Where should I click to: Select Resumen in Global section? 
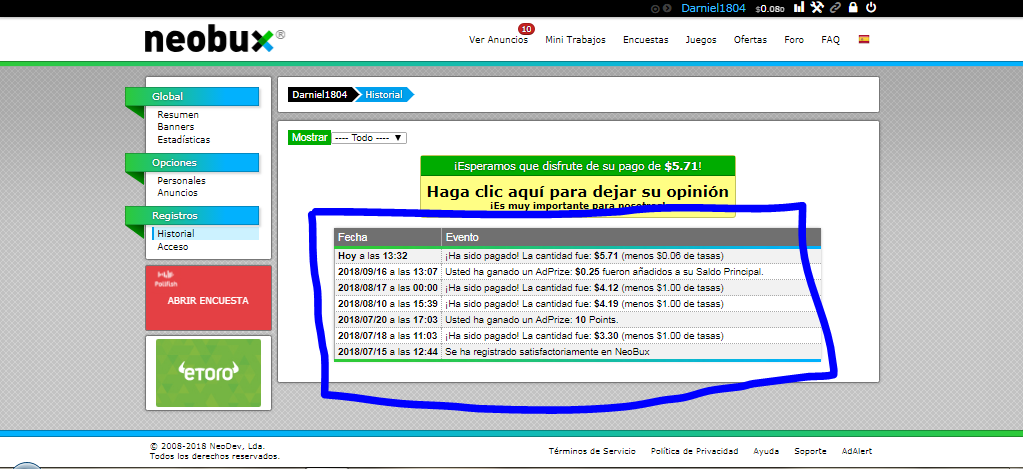coord(178,115)
